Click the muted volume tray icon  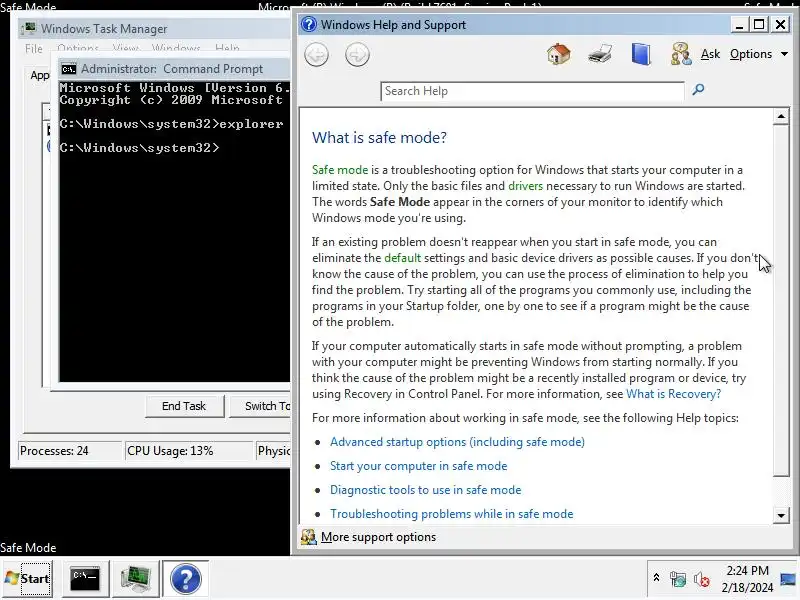pos(702,579)
